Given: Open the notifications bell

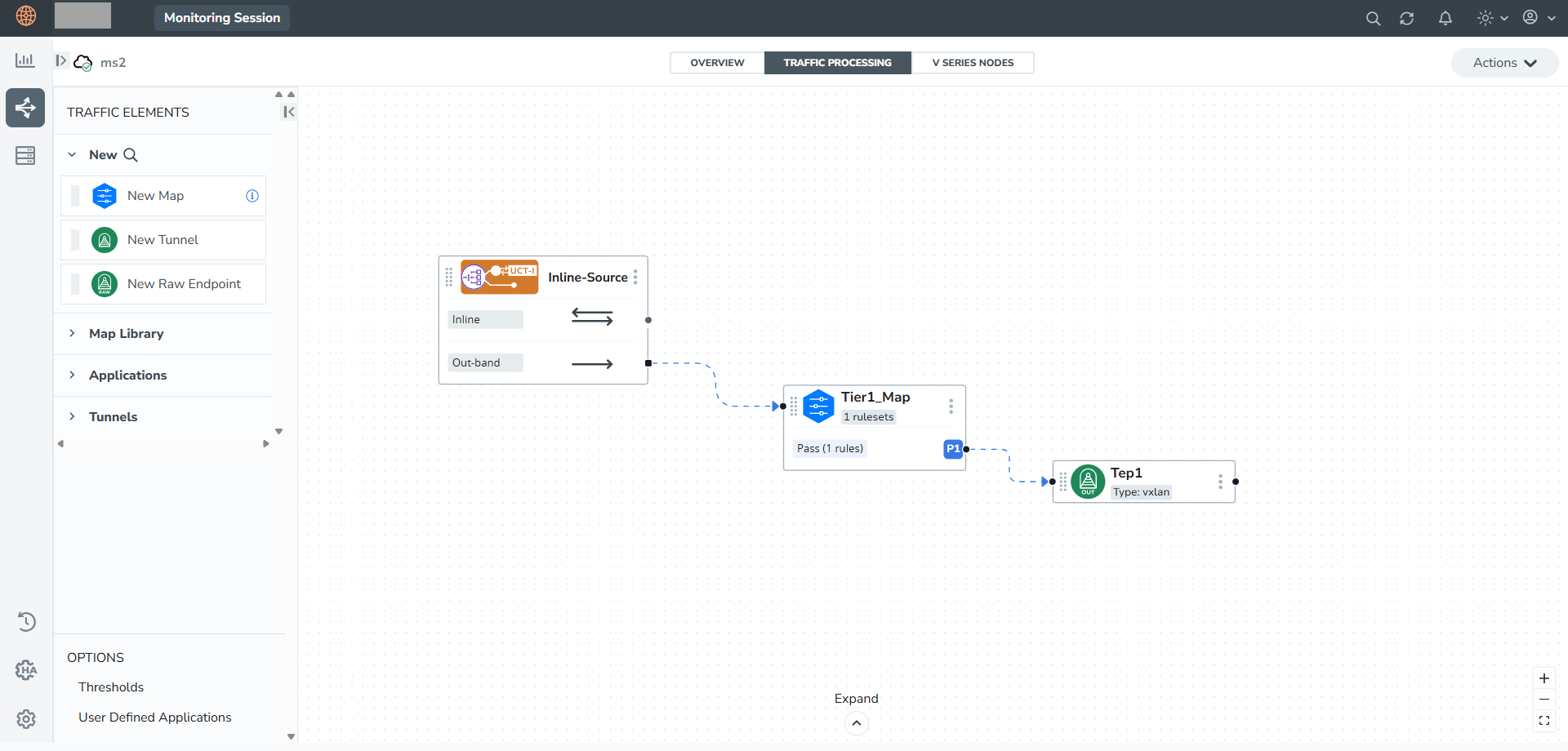Looking at the screenshot, I should click(1445, 18).
